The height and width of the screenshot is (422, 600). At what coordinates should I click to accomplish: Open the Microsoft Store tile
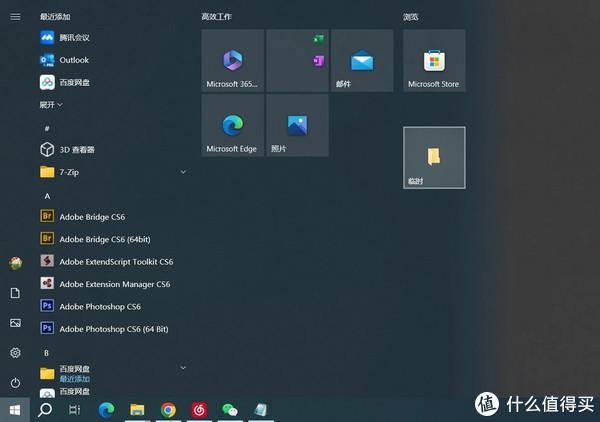tap(434, 60)
